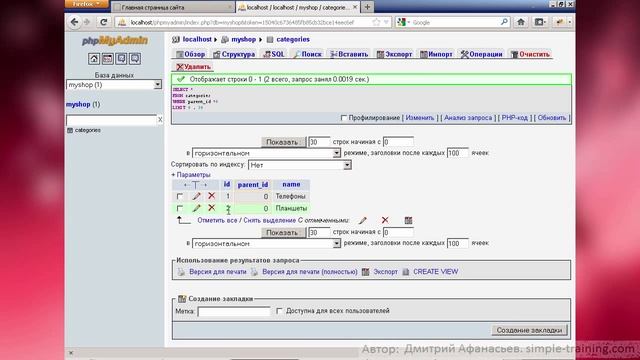Click the export icon for checked rows

click(x=408, y=220)
